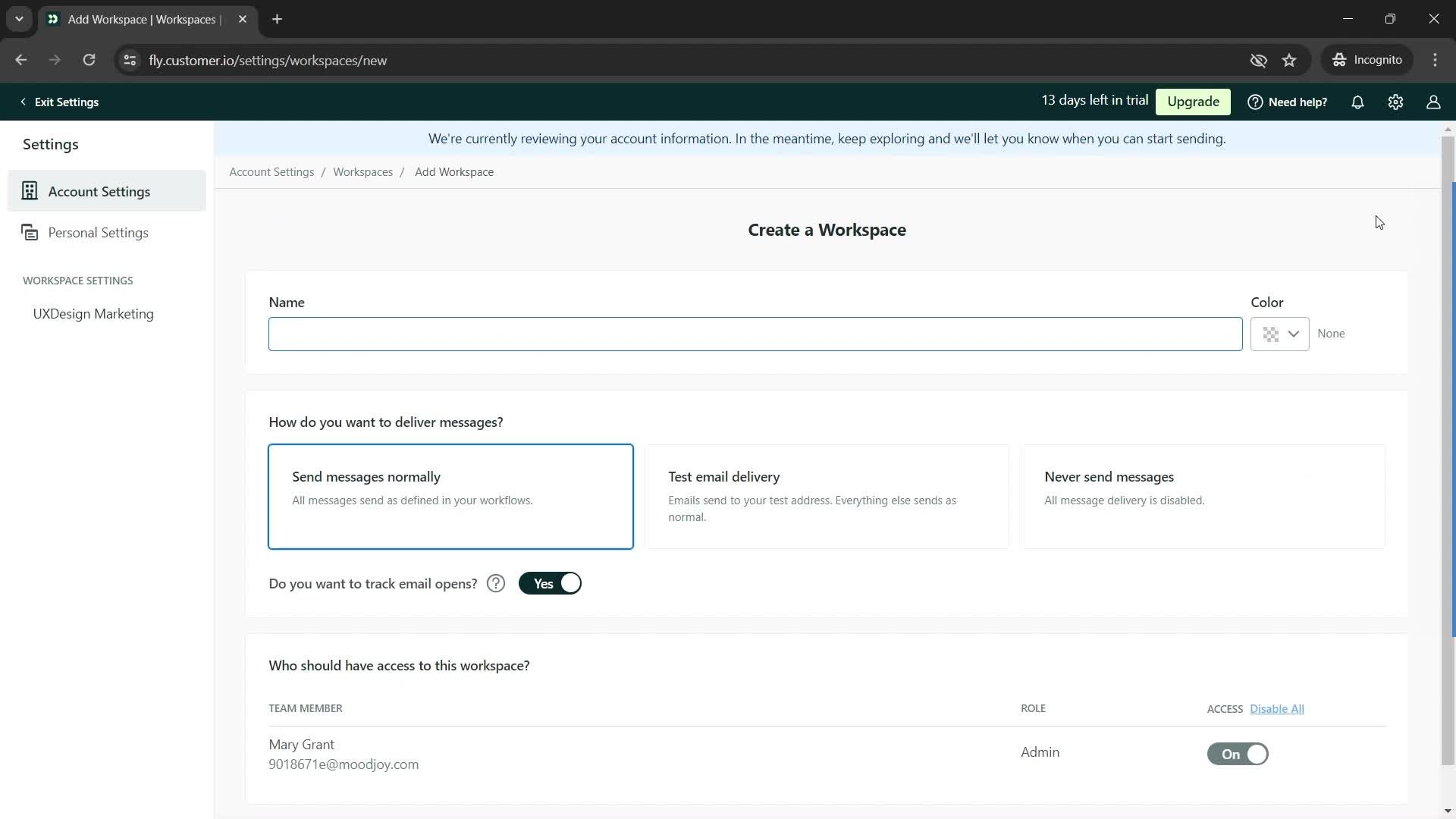Expand the workspace color picker dropdown
The width and height of the screenshot is (1456, 819).
click(x=1280, y=334)
